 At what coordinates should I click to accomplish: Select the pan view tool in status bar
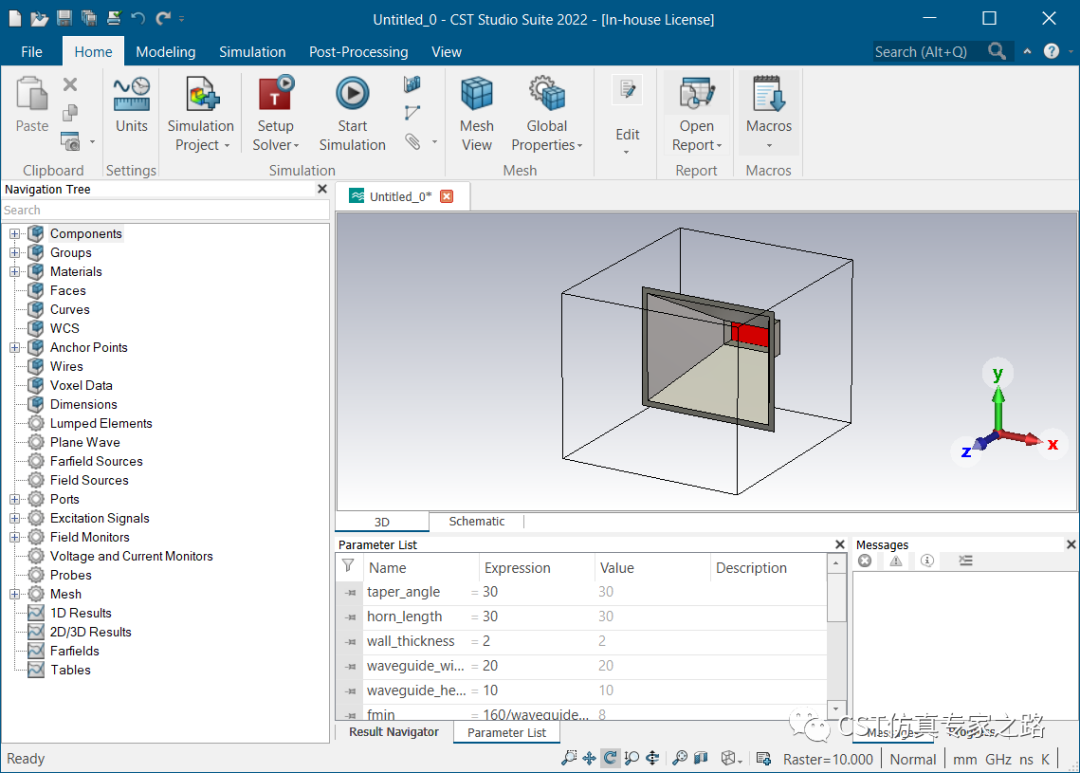pyautogui.click(x=589, y=759)
